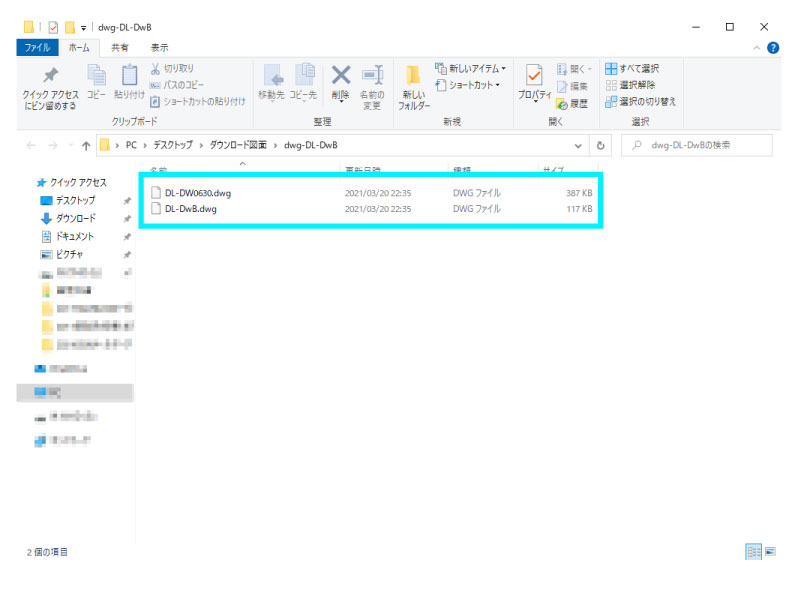Click the search box for dwg-DL-DwB
800x600 pixels.
pos(705,145)
